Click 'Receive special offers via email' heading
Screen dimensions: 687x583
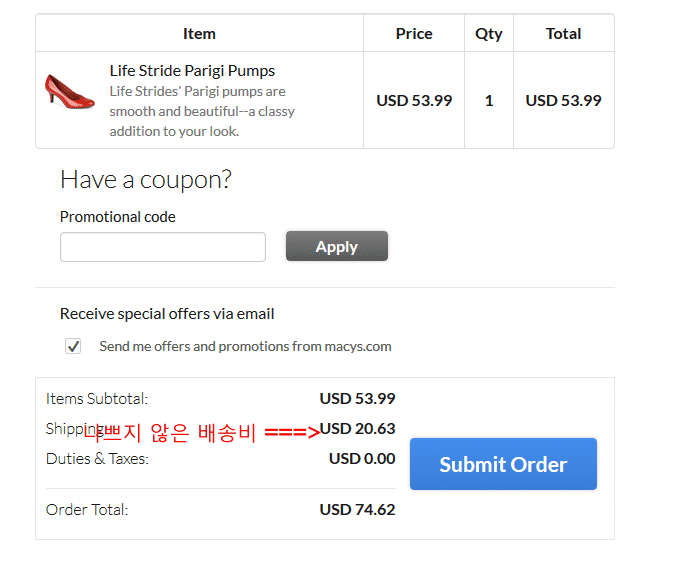tap(167, 314)
